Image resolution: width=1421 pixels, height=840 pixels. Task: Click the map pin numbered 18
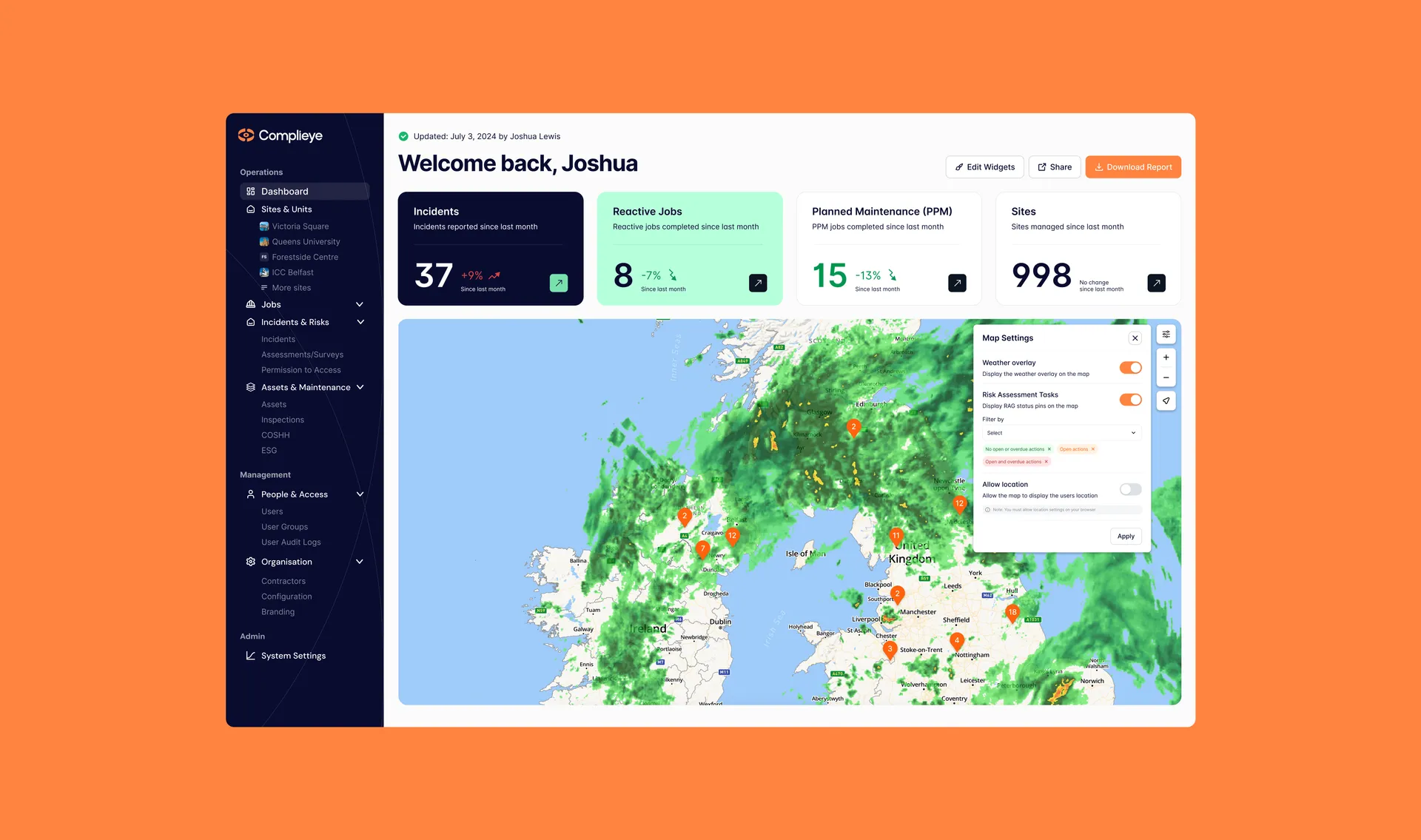point(1012,613)
